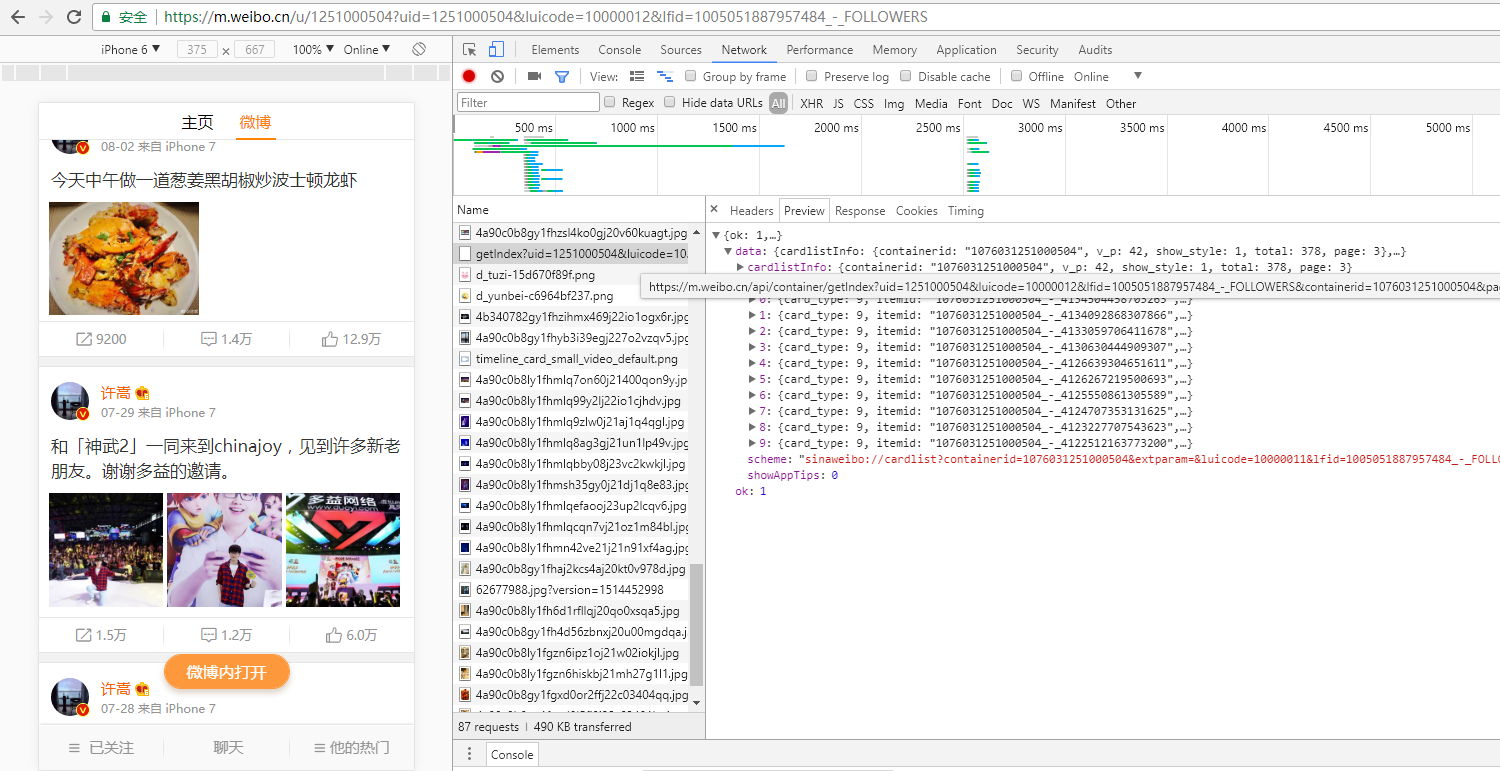Clear the network log

click(x=497, y=76)
